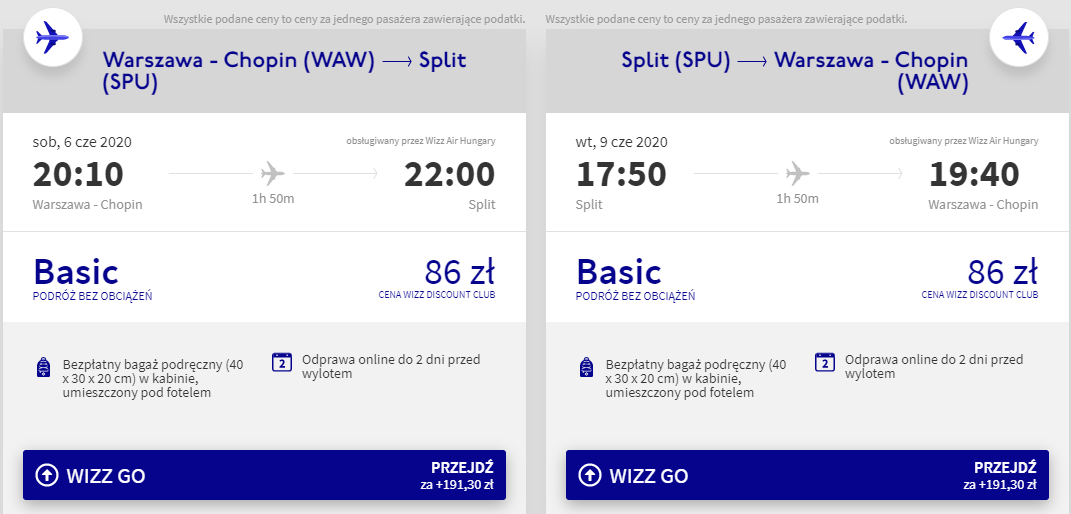Viewport: 1071px width, 514px height.
Task: Click the outbound flight plane icon
Action: (52, 39)
